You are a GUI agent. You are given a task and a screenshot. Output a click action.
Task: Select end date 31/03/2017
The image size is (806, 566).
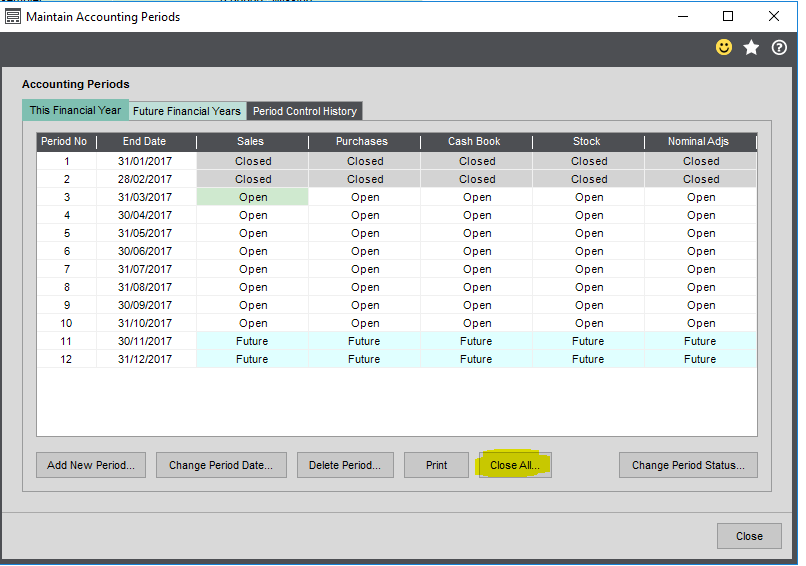(146, 197)
